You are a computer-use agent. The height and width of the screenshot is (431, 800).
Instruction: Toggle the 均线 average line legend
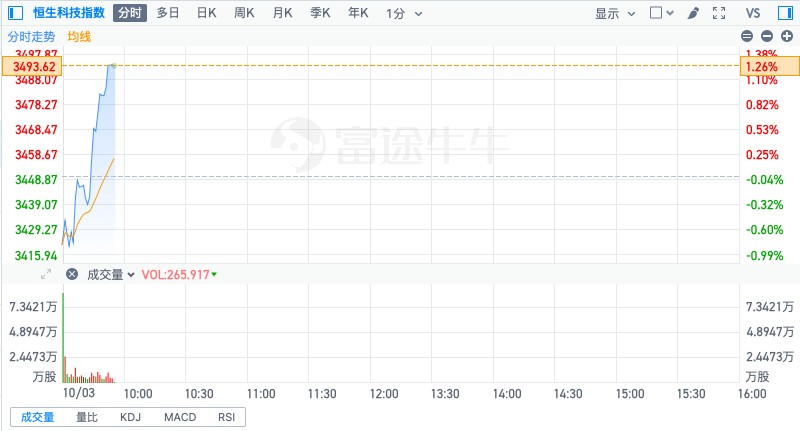pos(79,36)
